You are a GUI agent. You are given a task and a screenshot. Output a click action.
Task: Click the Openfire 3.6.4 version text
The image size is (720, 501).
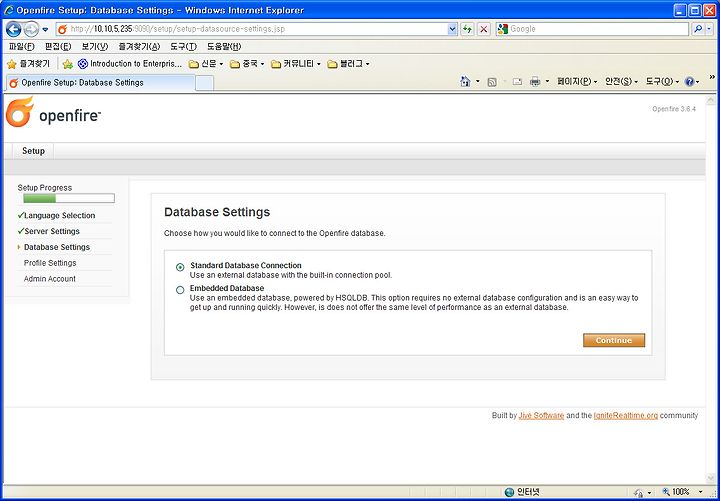[x=674, y=109]
